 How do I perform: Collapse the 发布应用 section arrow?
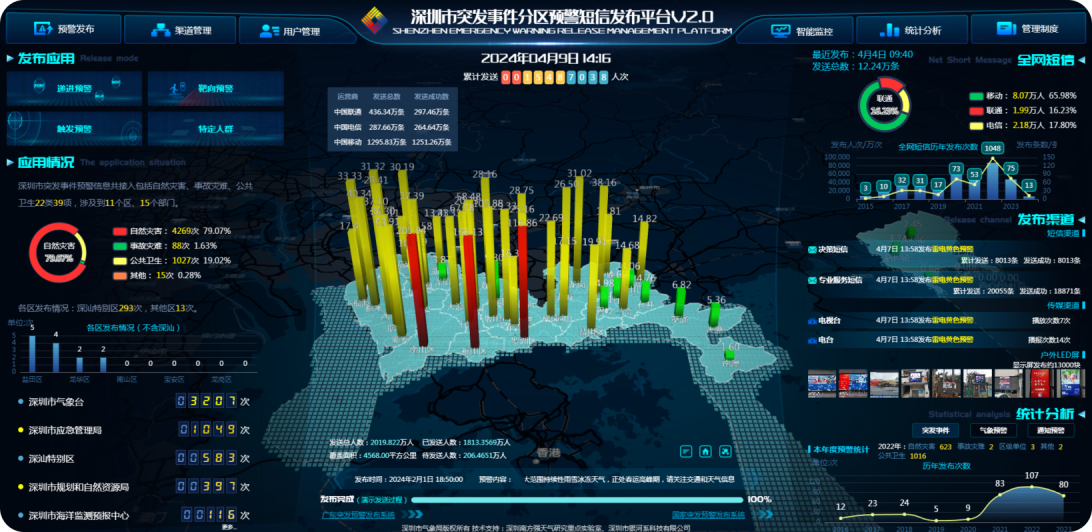[10, 58]
